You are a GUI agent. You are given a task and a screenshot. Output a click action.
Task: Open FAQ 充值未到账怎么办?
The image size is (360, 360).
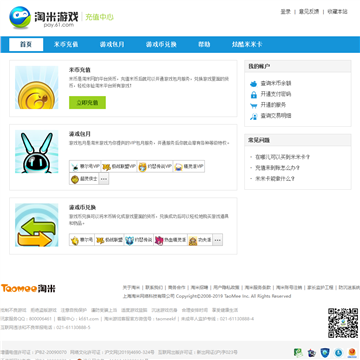[277, 168]
